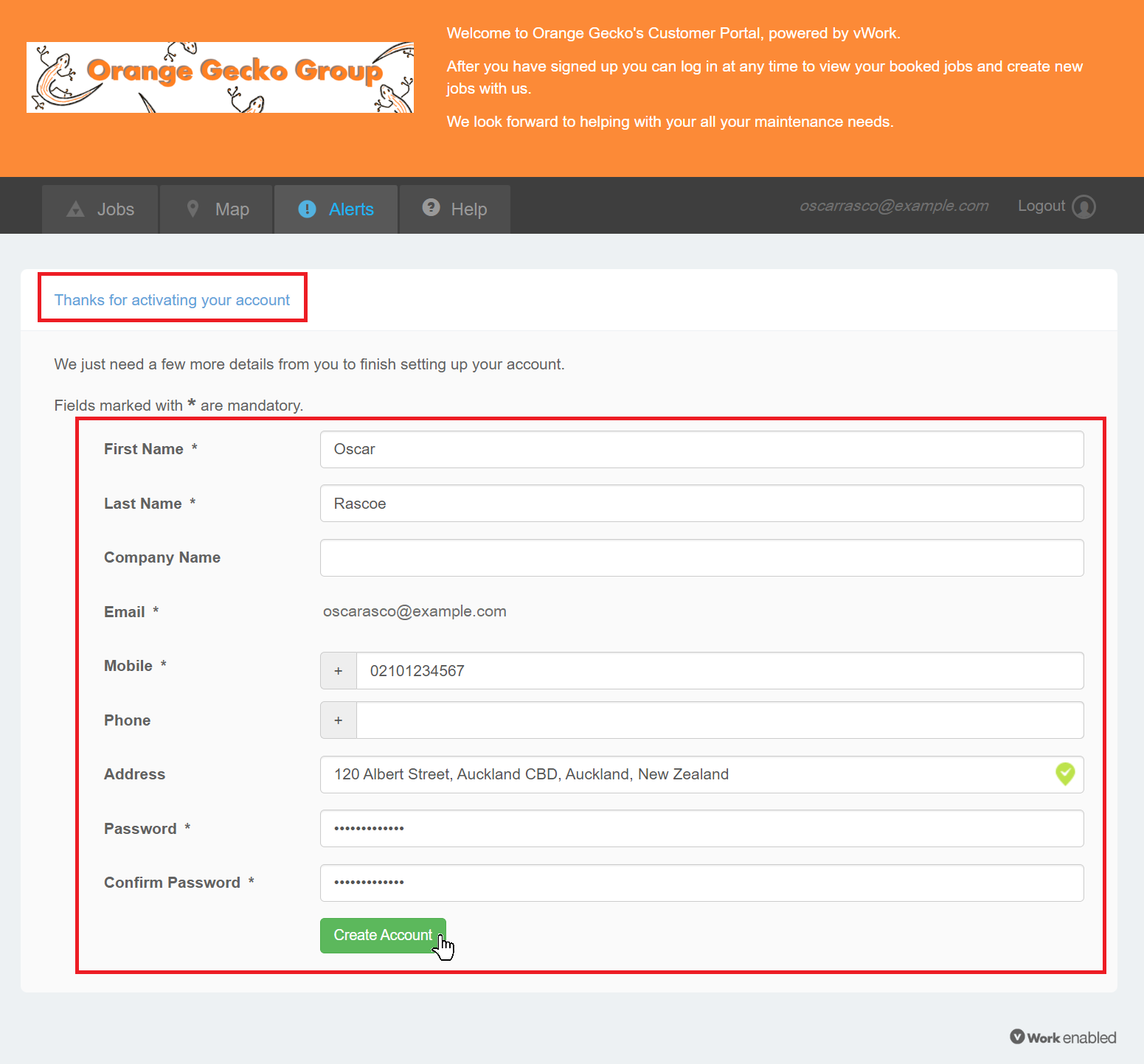The width and height of the screenshot is (1144, 1064).
Task: Click the Phone number field
Action: (720, 720)
